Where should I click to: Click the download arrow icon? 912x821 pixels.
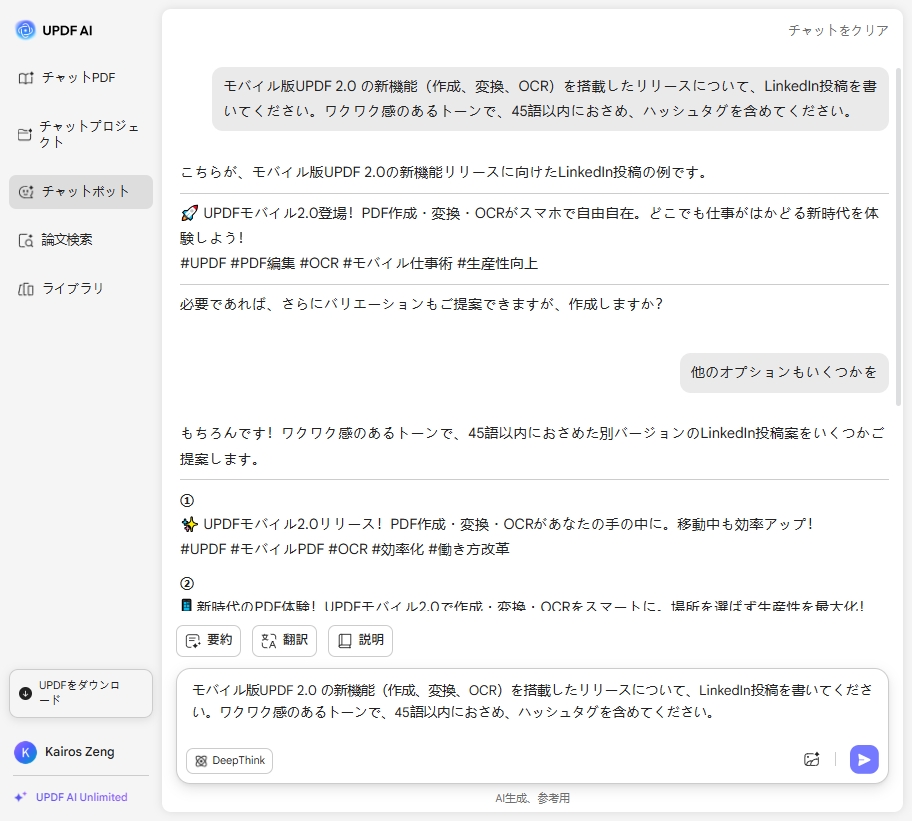pyautogui.click(x=26, y=693)
